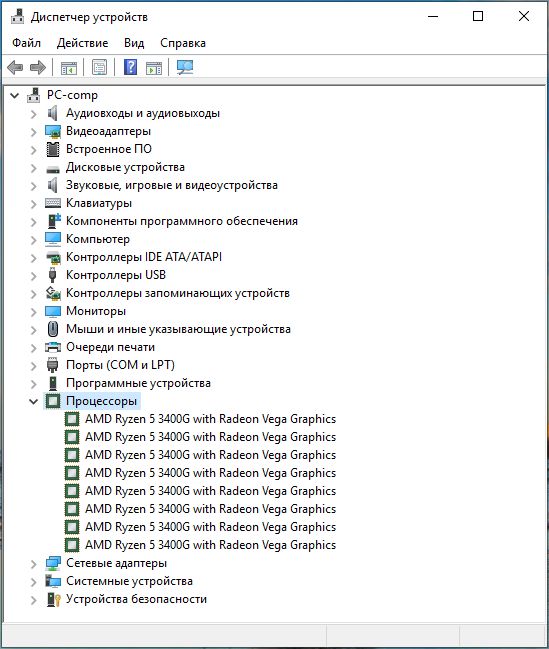Click the Порты (COM и LPT) connector icon
This screenshot has width=549, height=649.
click(53, 365)
